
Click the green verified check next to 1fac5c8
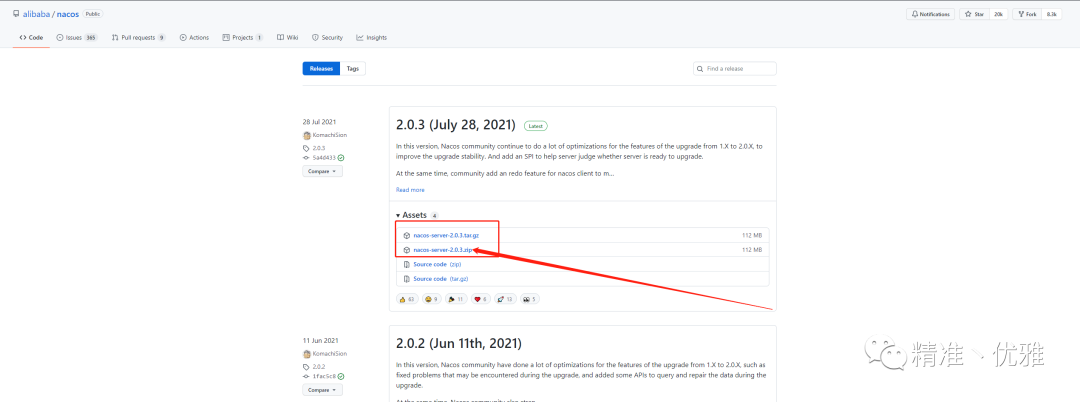point(341,377)
